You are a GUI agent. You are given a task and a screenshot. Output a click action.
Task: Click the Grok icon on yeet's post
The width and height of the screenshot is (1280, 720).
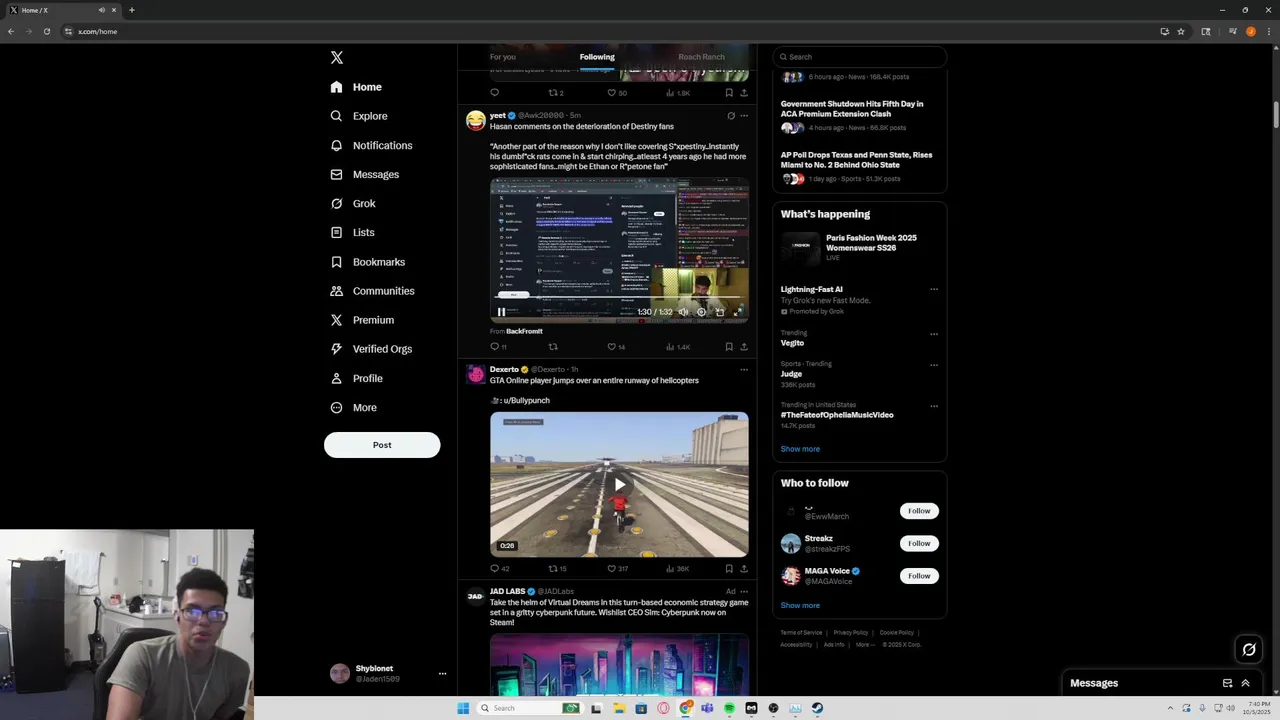click(x=730, y=116)
